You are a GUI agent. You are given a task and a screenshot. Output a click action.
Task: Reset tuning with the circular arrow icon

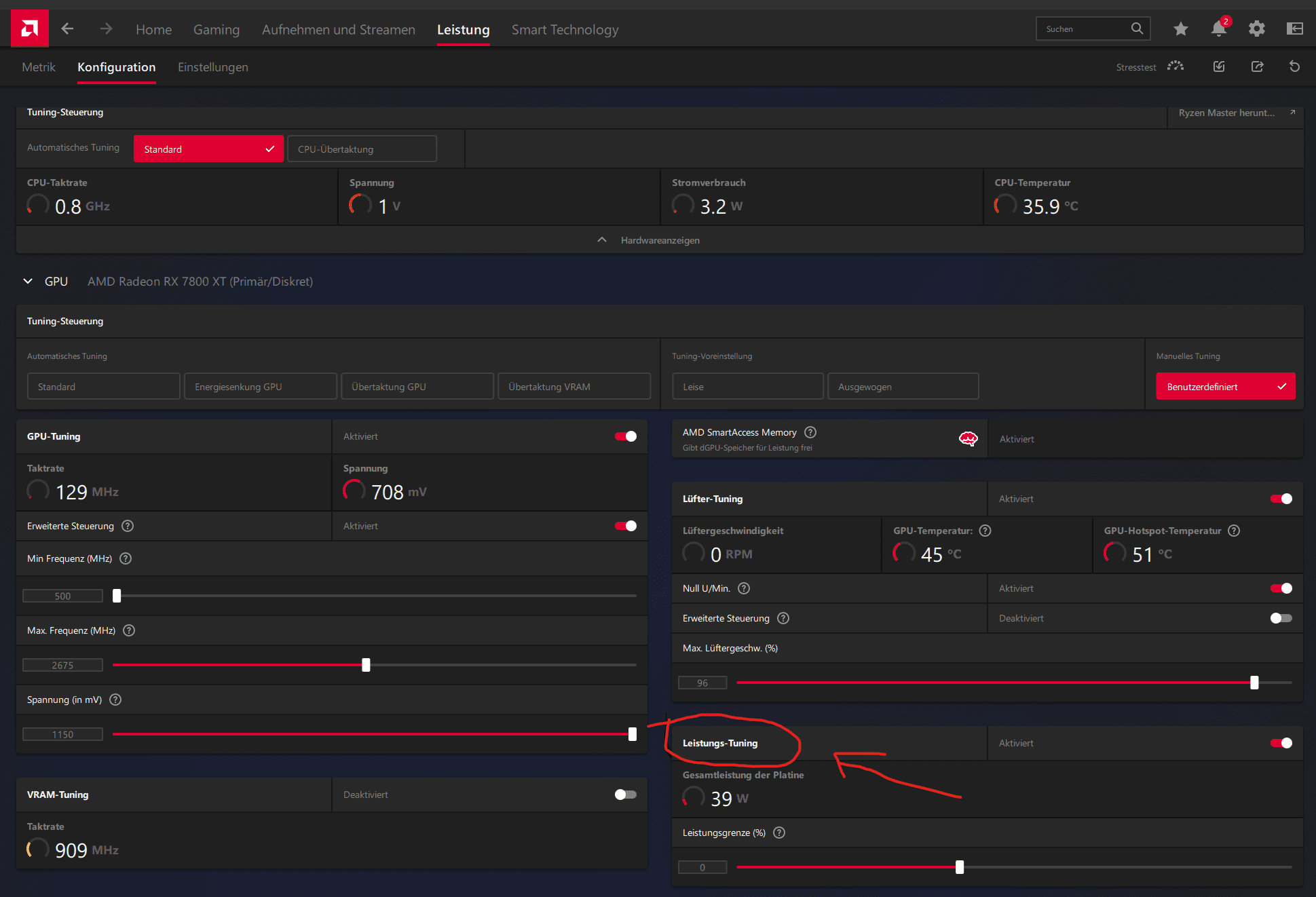[1294, 66]
